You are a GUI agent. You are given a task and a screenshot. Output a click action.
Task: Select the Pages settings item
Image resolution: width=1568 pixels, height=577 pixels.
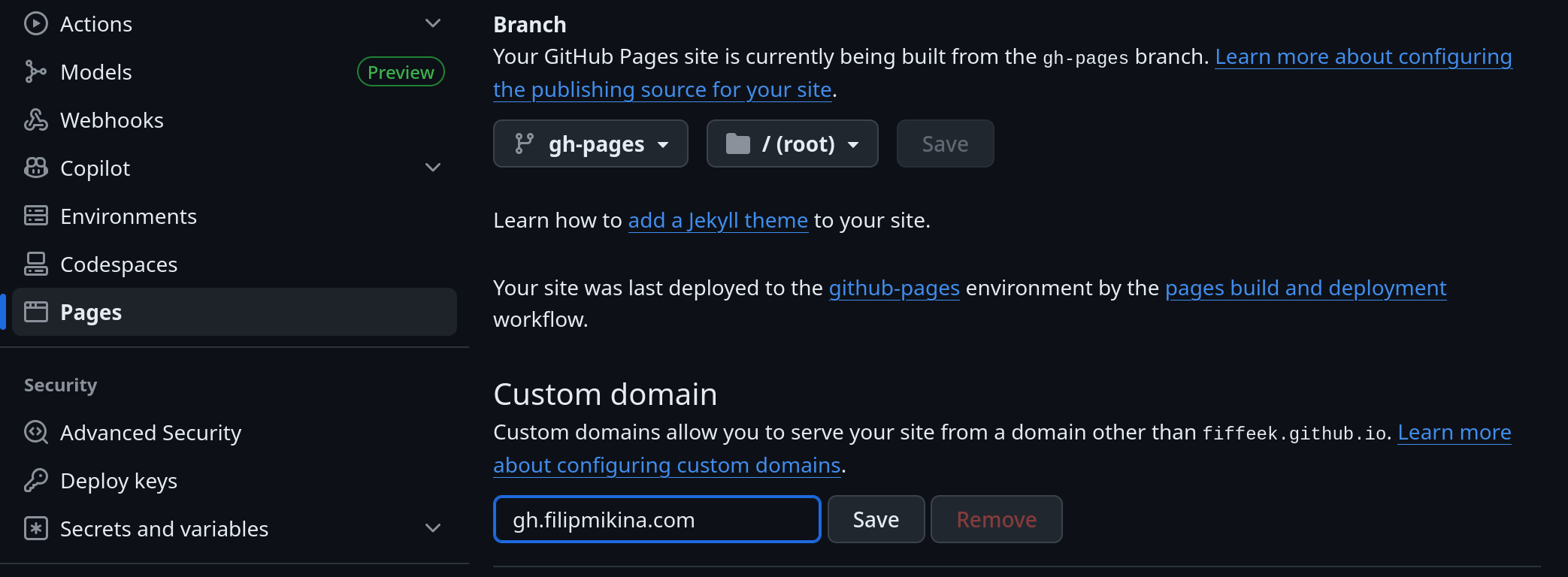pos(235,312)
